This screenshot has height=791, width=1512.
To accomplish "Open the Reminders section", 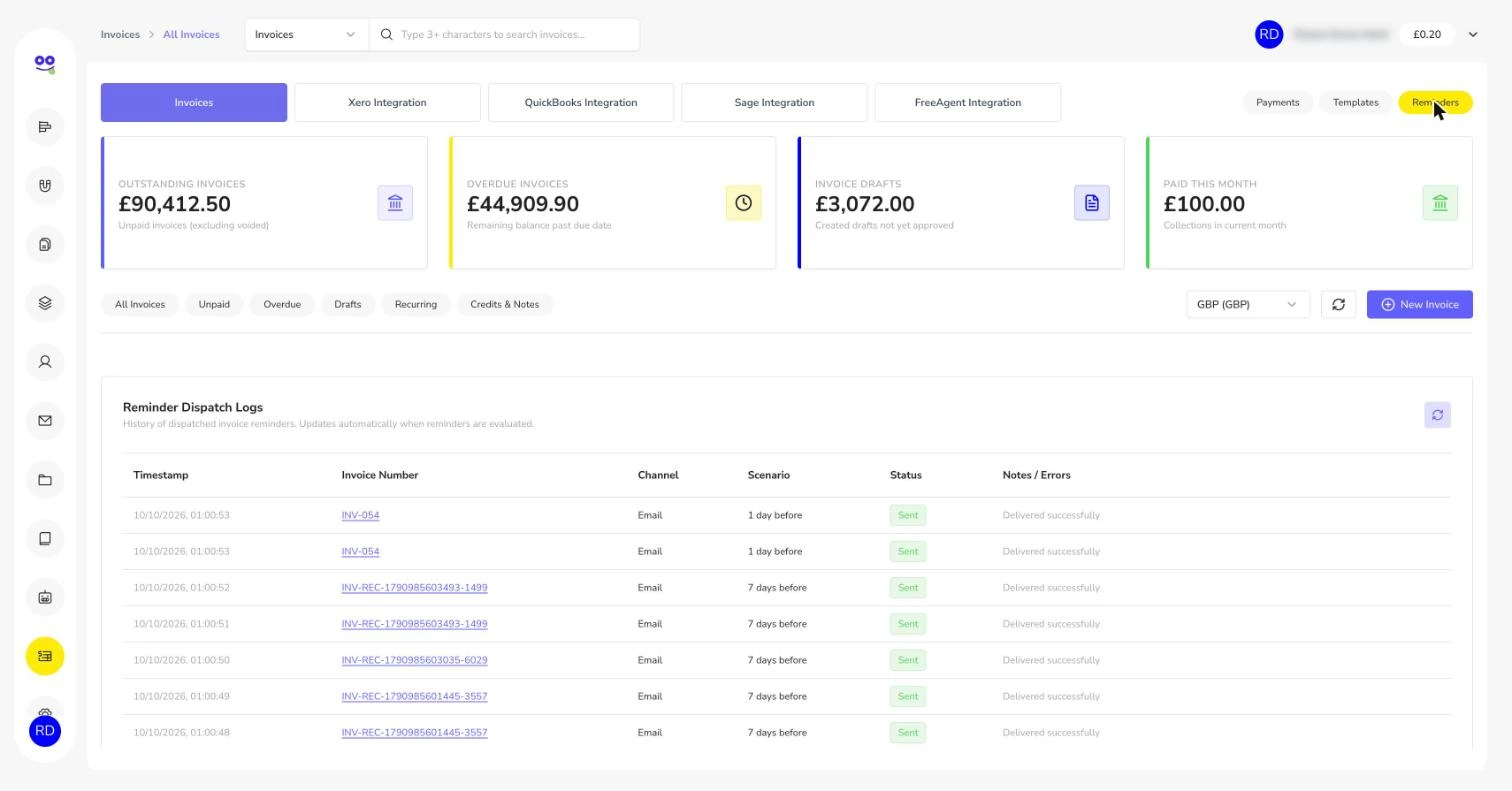I will pos(1435,102).
